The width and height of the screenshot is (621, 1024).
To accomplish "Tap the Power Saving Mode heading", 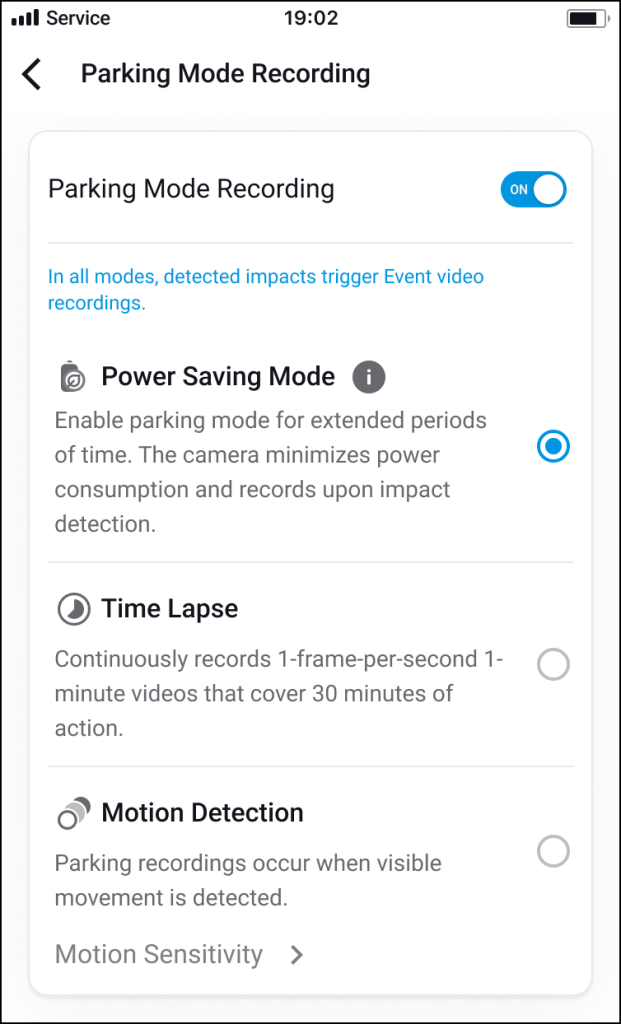I will (x=218, y=377).
